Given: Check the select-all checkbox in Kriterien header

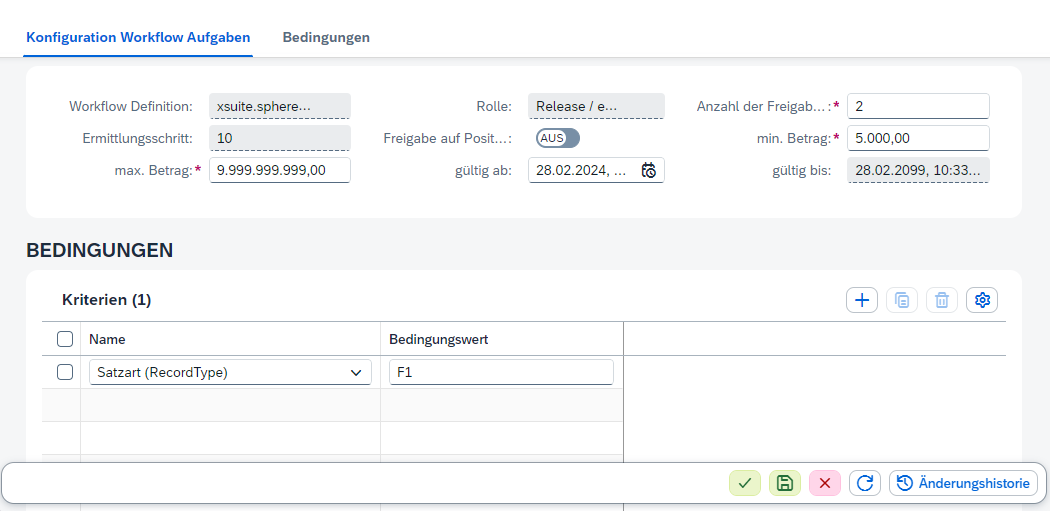Looking at the screenshot, I should [65, 339].
